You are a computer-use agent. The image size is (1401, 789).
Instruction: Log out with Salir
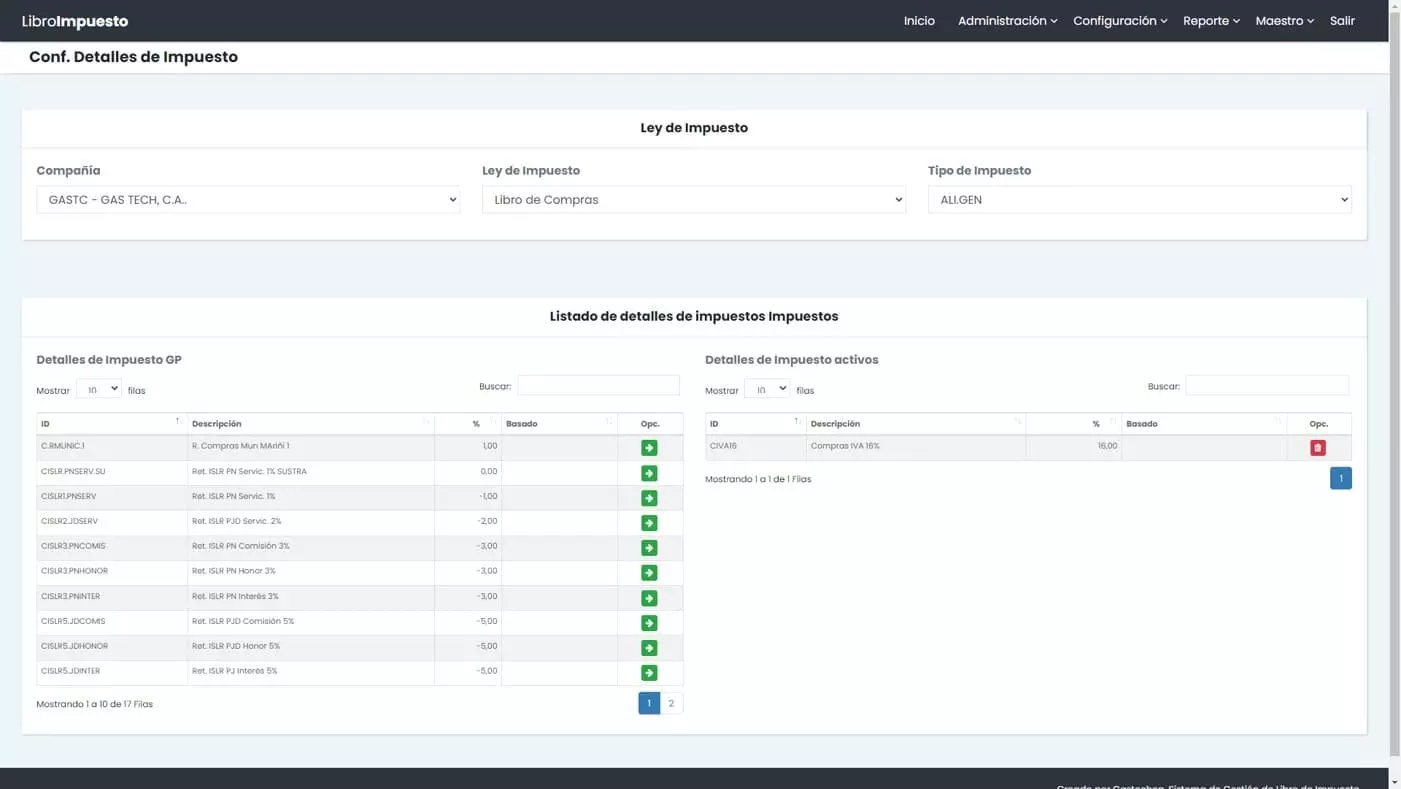click(1342, 21)
